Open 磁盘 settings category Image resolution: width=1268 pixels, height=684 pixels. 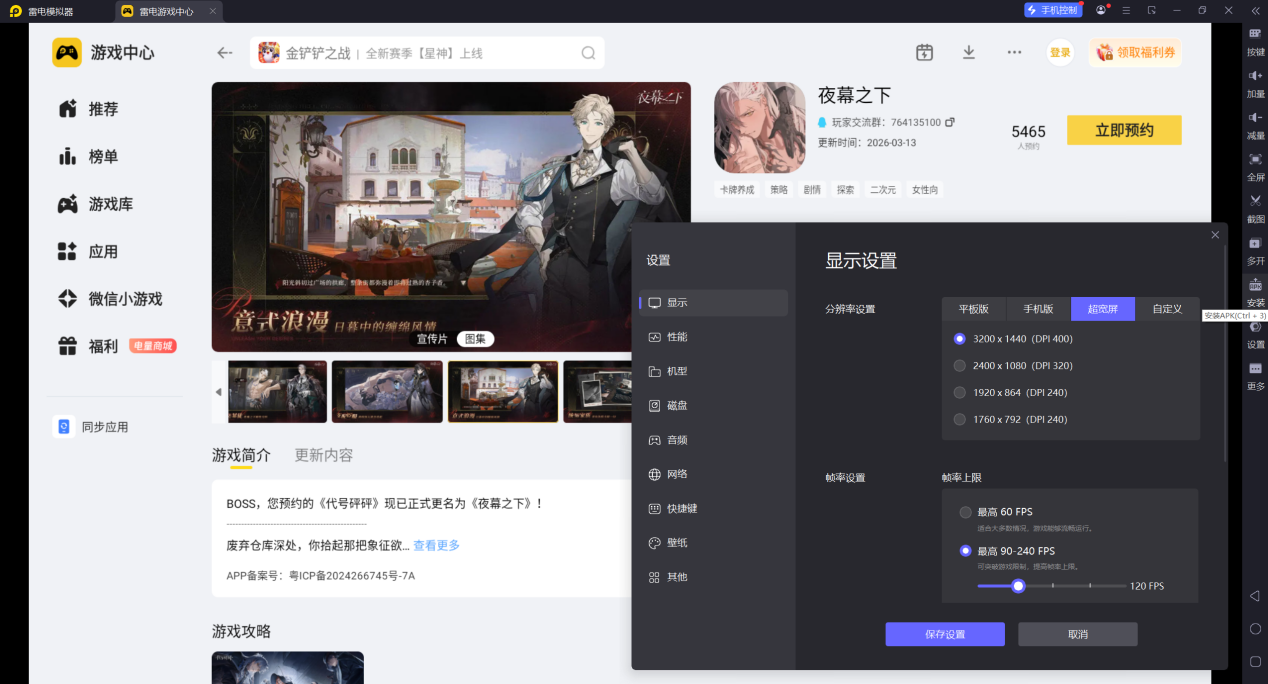tap(714, 405)
